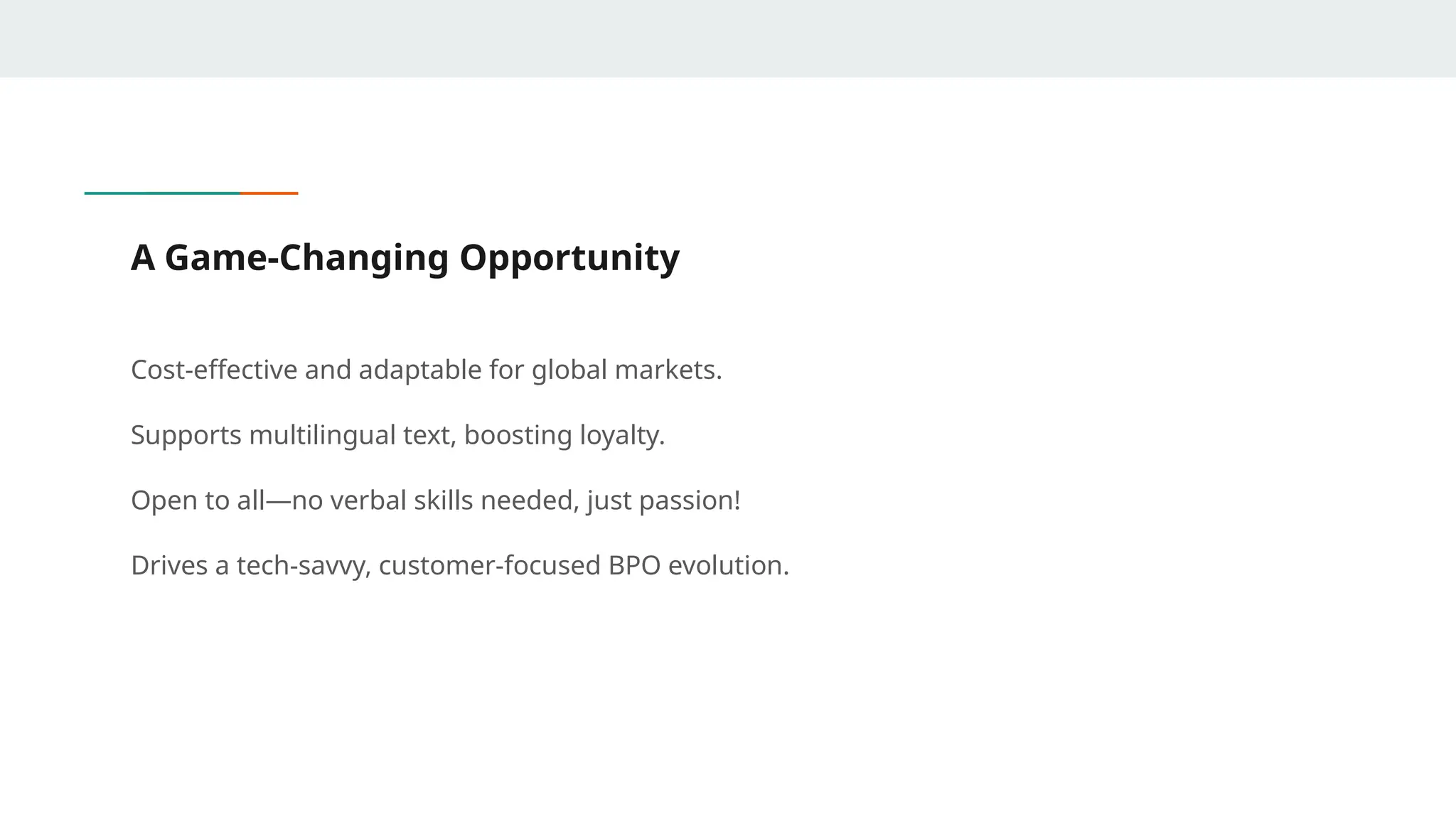Click the word "customer-focused" in the last line
Viewport: 1456px width, 819px height.
tap(490, 566)
